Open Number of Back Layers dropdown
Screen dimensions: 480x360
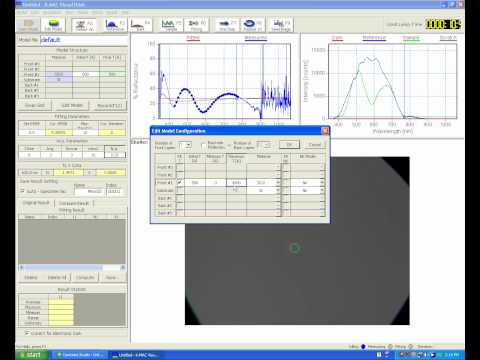tap(267, 145)
